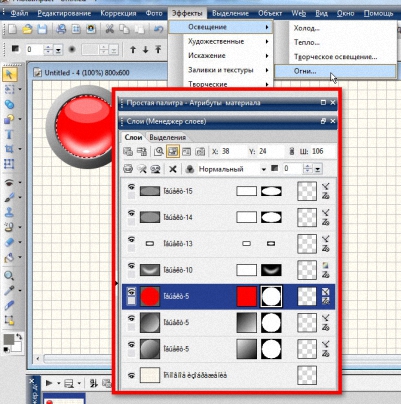Open the Коррекция menu
The width and height of the screenshot is (401, 404).
pos(118,13)
